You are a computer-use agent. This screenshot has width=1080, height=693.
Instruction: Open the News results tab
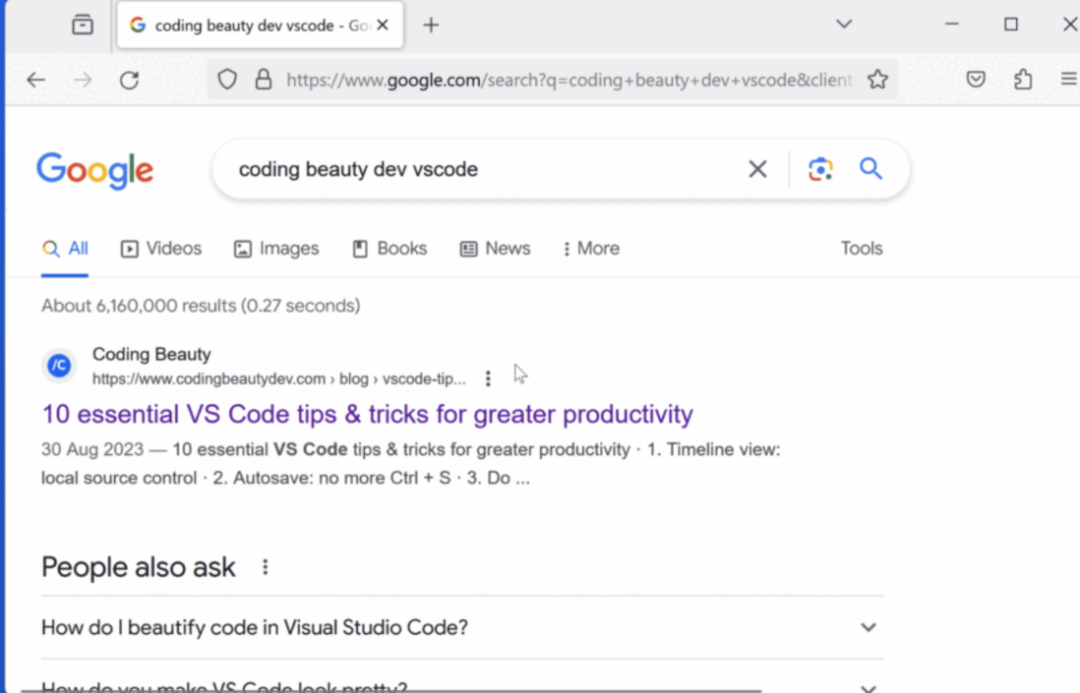pos(495,249)
